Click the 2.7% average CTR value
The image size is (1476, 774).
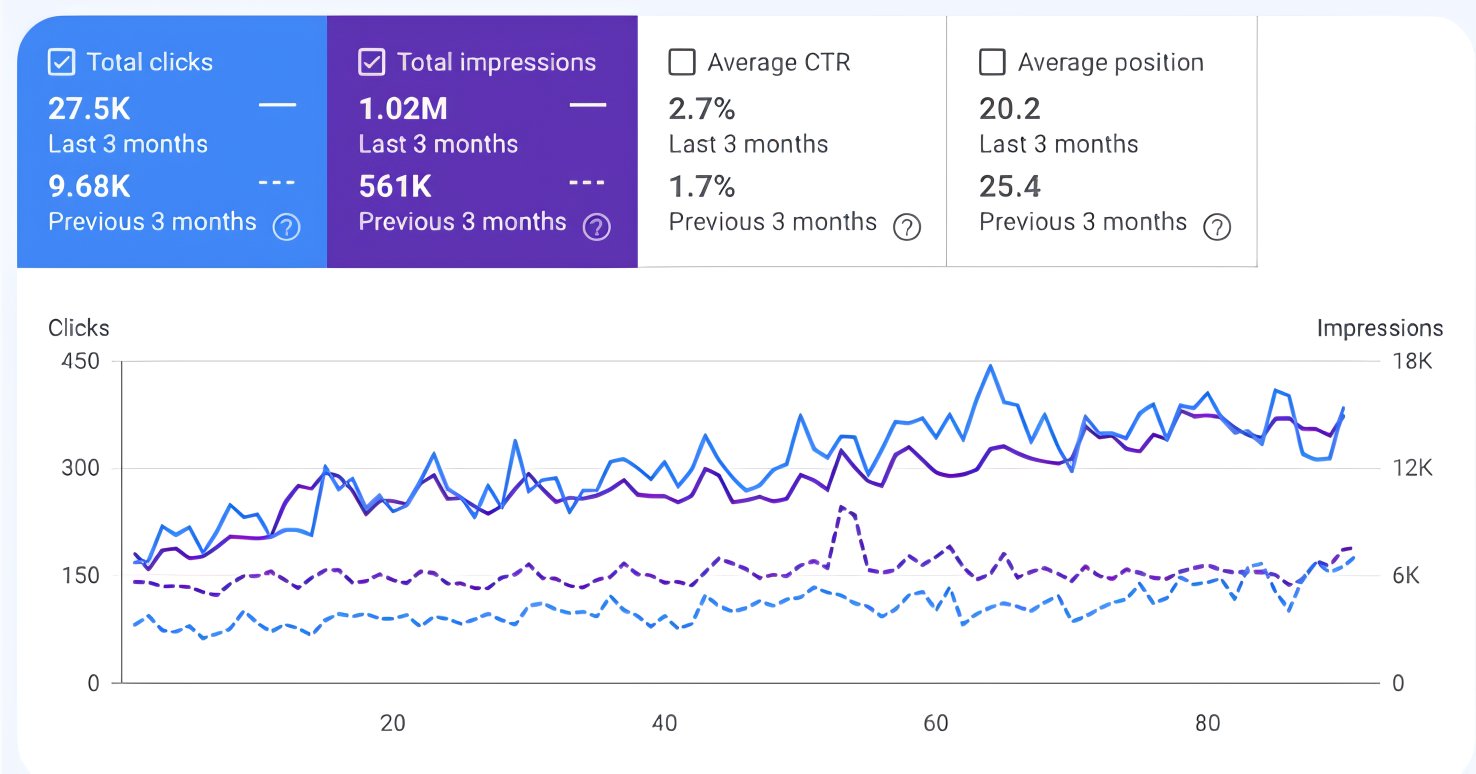pos(702,108)
